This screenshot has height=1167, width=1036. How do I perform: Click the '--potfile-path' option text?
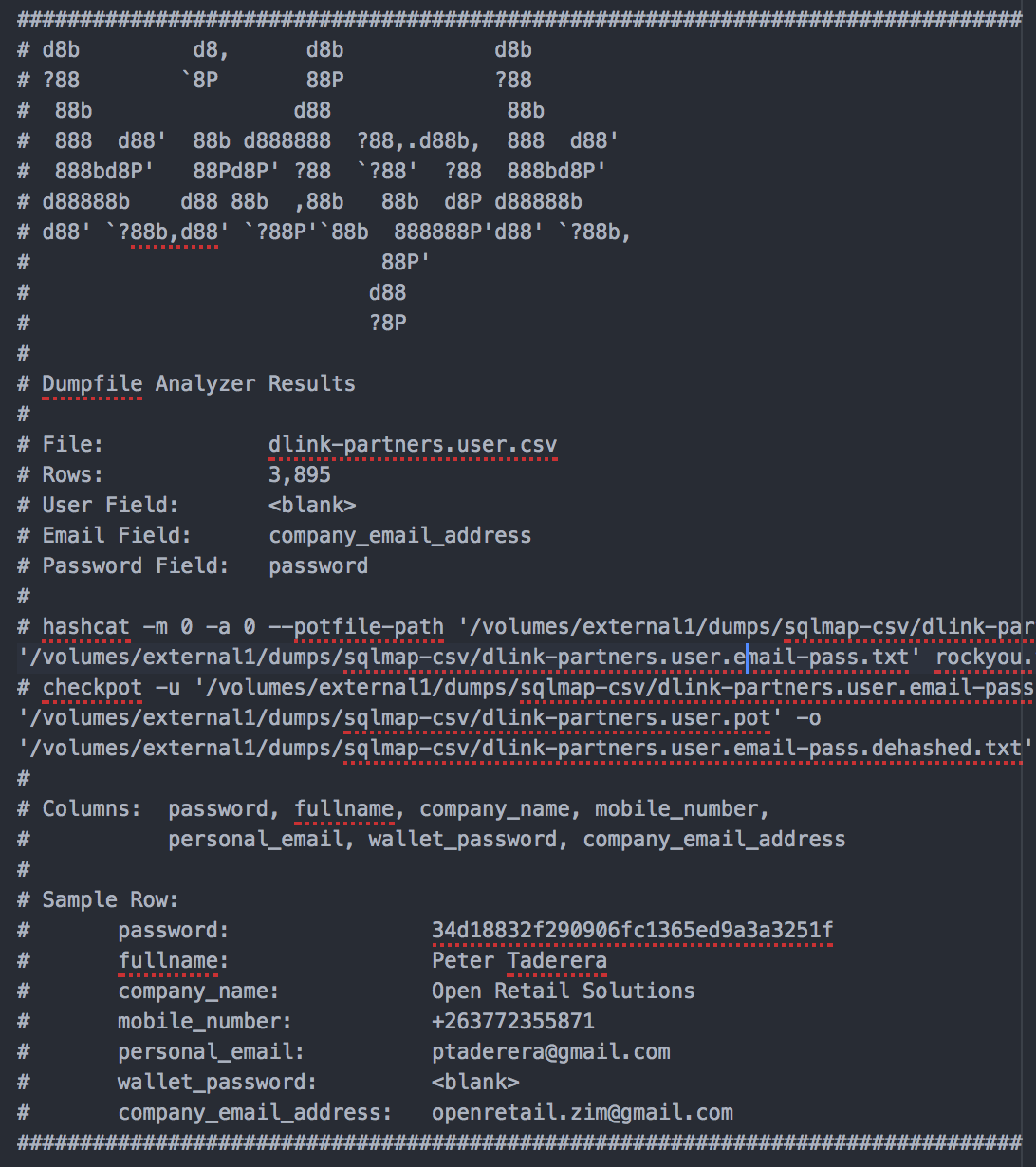point(368,626)
